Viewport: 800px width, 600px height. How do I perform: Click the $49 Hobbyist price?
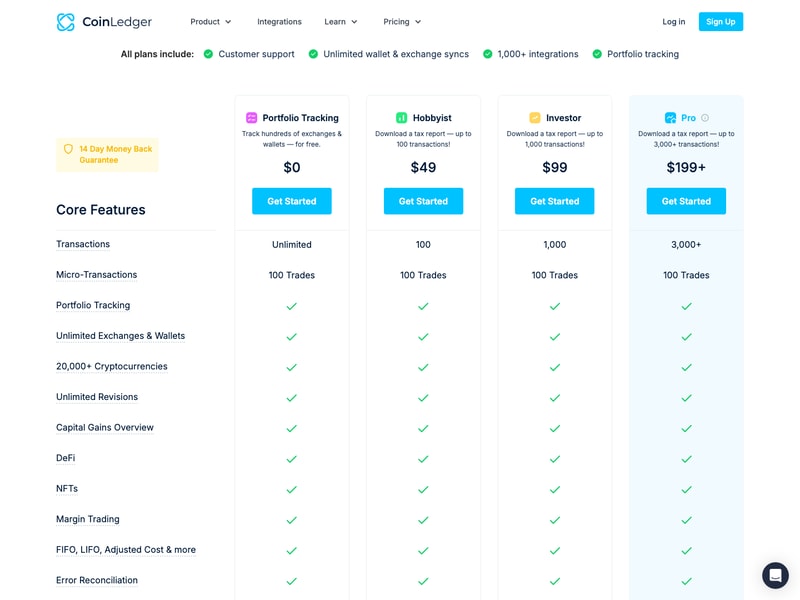point(423,167)
